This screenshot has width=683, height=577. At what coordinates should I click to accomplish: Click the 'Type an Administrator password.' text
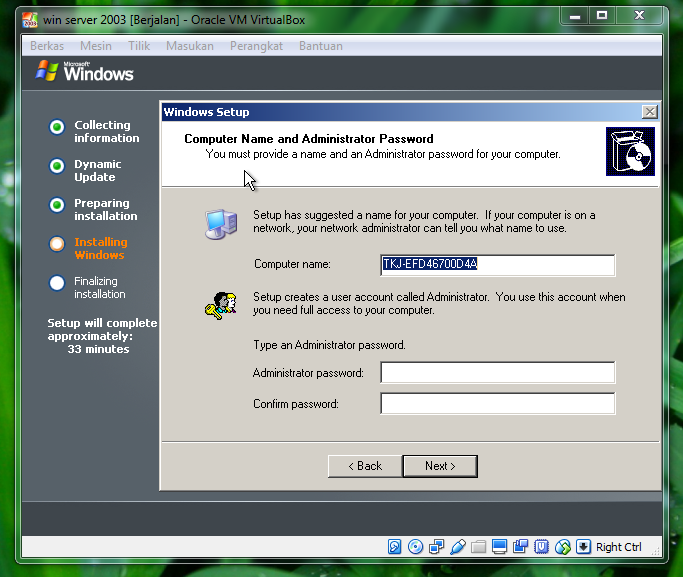(x=329, y=345)
